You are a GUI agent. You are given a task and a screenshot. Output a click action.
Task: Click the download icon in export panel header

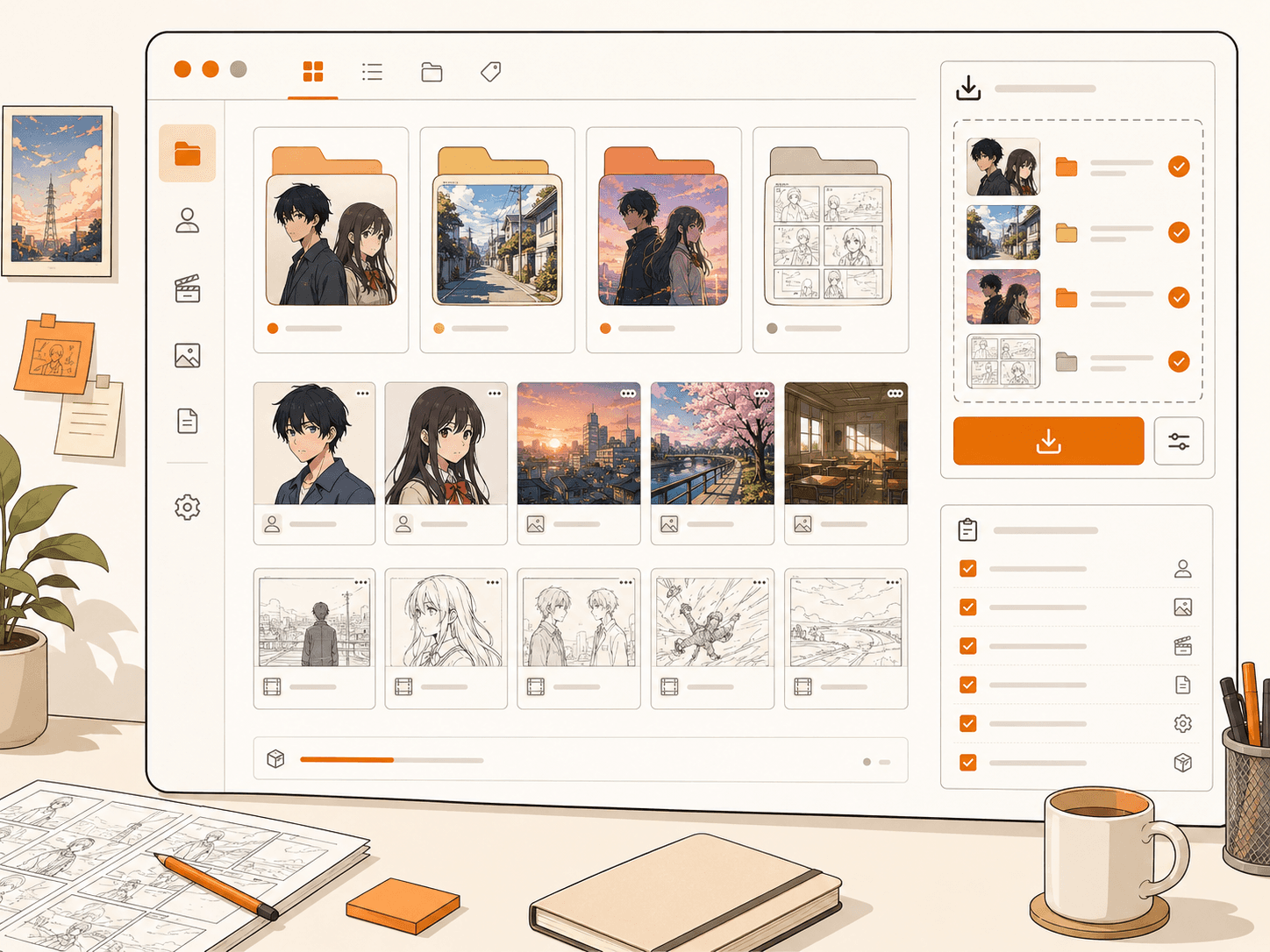click(x=968, y=88)
